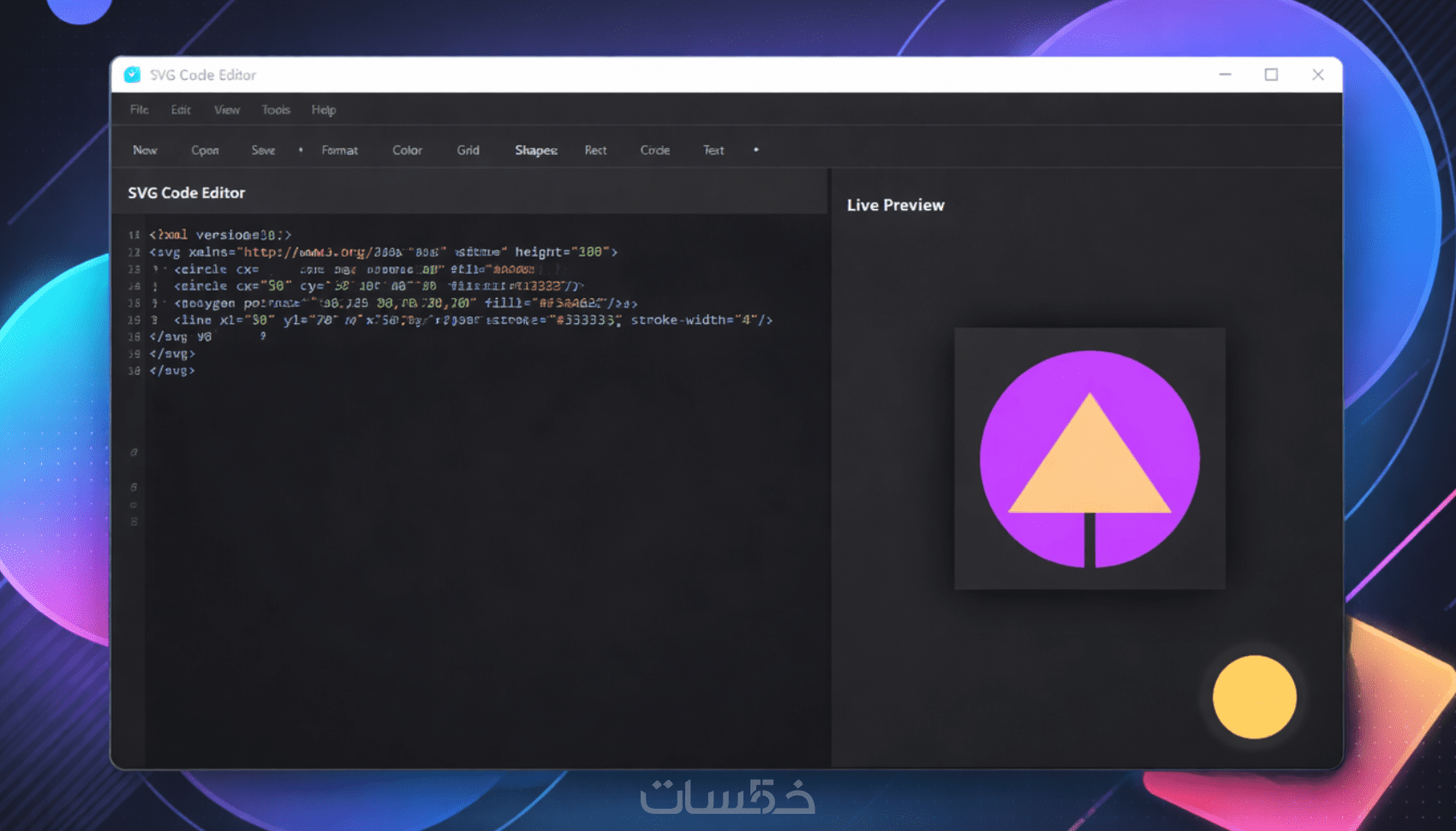Minimize the SVG Code Editor window

pyautogui.click(x=1226, y=75)
